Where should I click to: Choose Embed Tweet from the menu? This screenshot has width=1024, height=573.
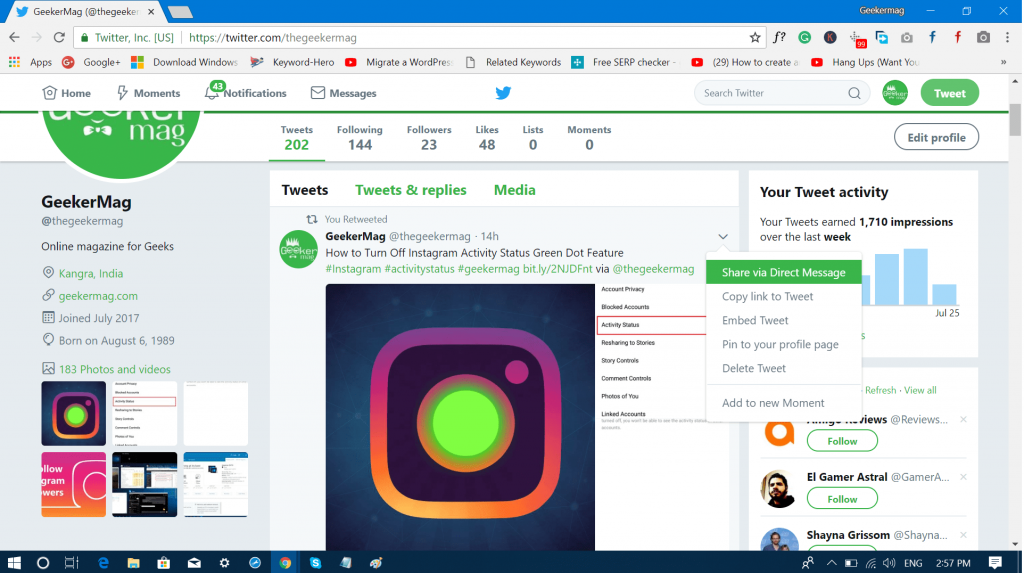coord(784,321)
